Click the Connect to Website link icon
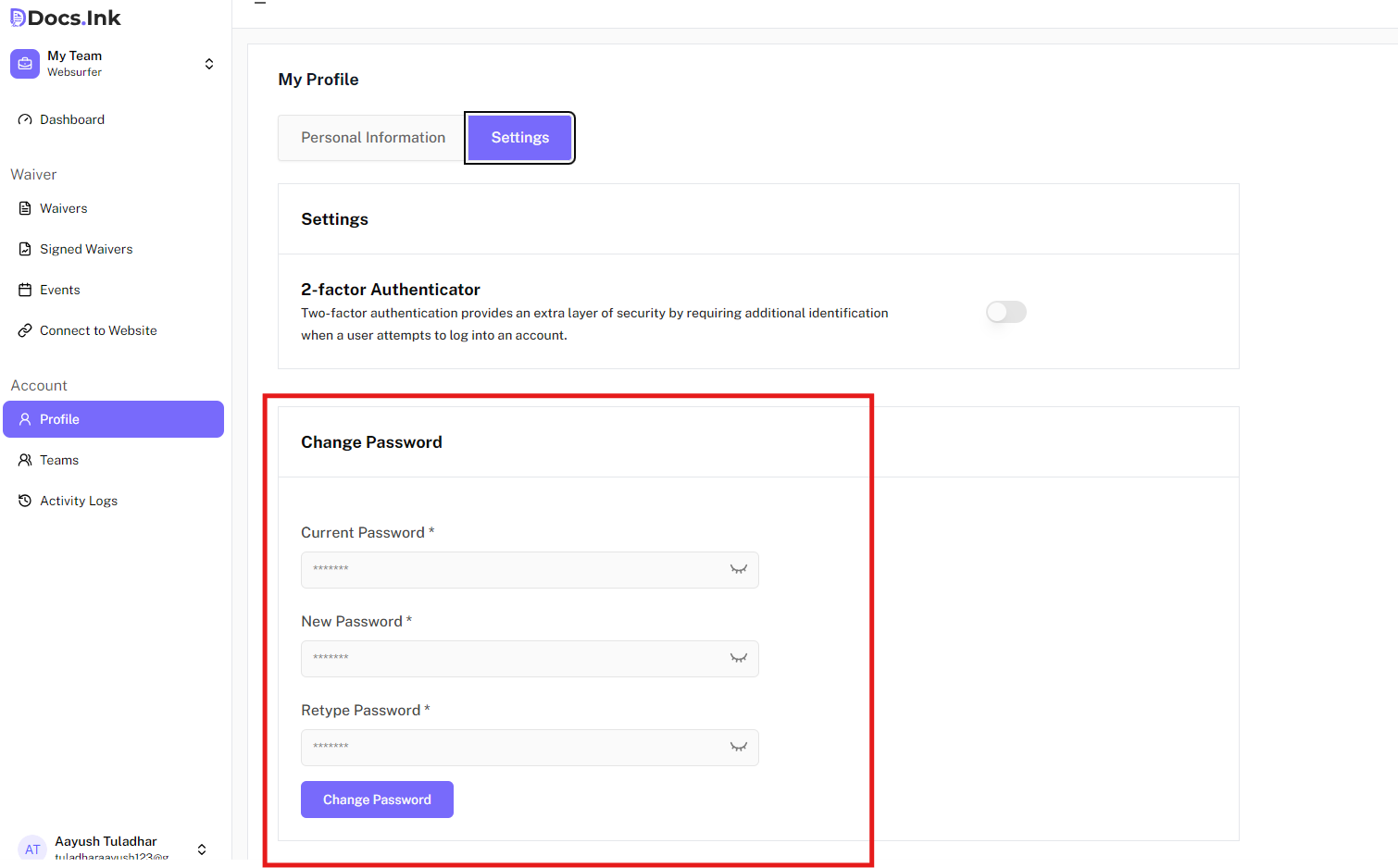Screen dimensions: 1398x868 pos(25,330)
